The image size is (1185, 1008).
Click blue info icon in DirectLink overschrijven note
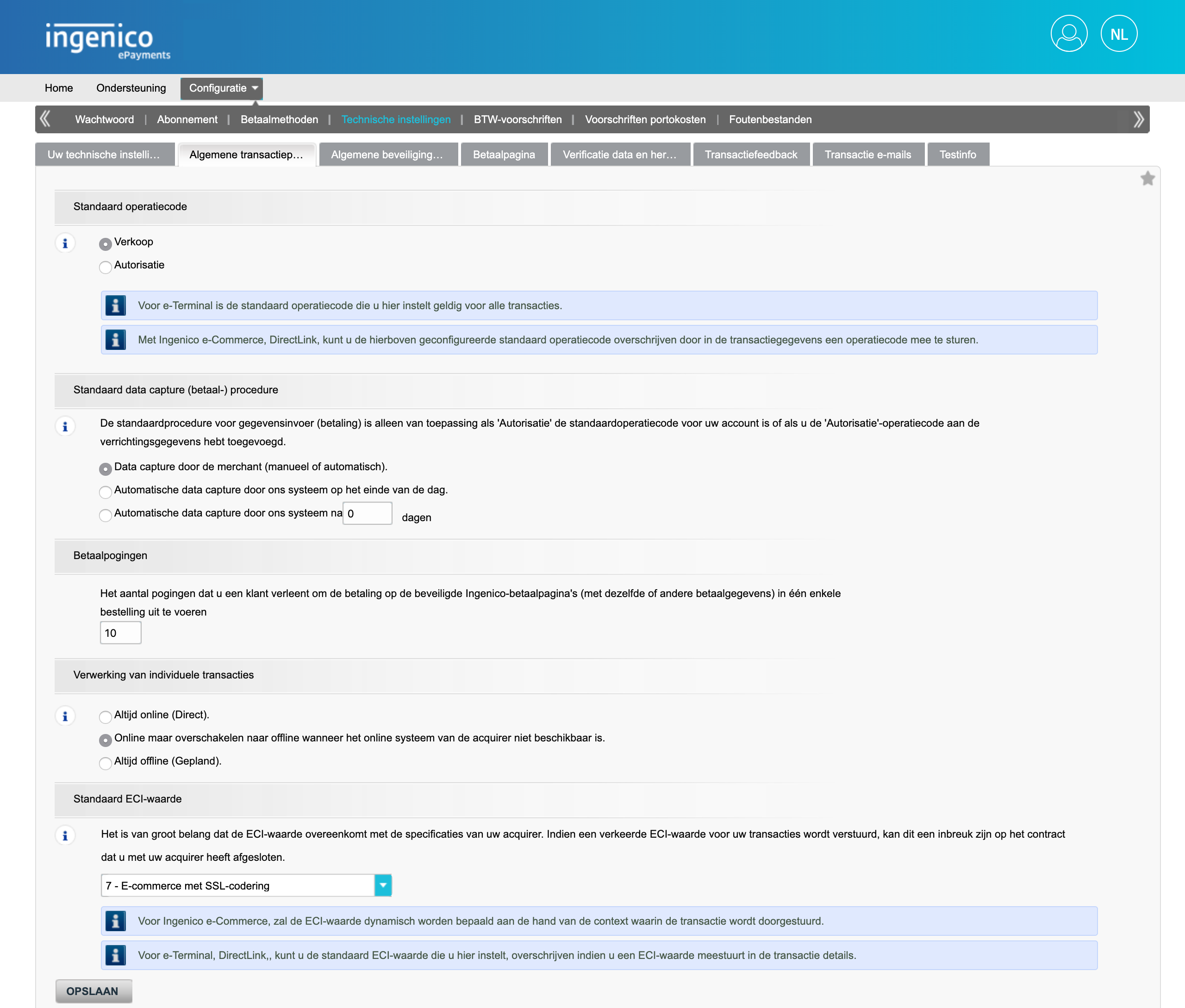point(115,340)
